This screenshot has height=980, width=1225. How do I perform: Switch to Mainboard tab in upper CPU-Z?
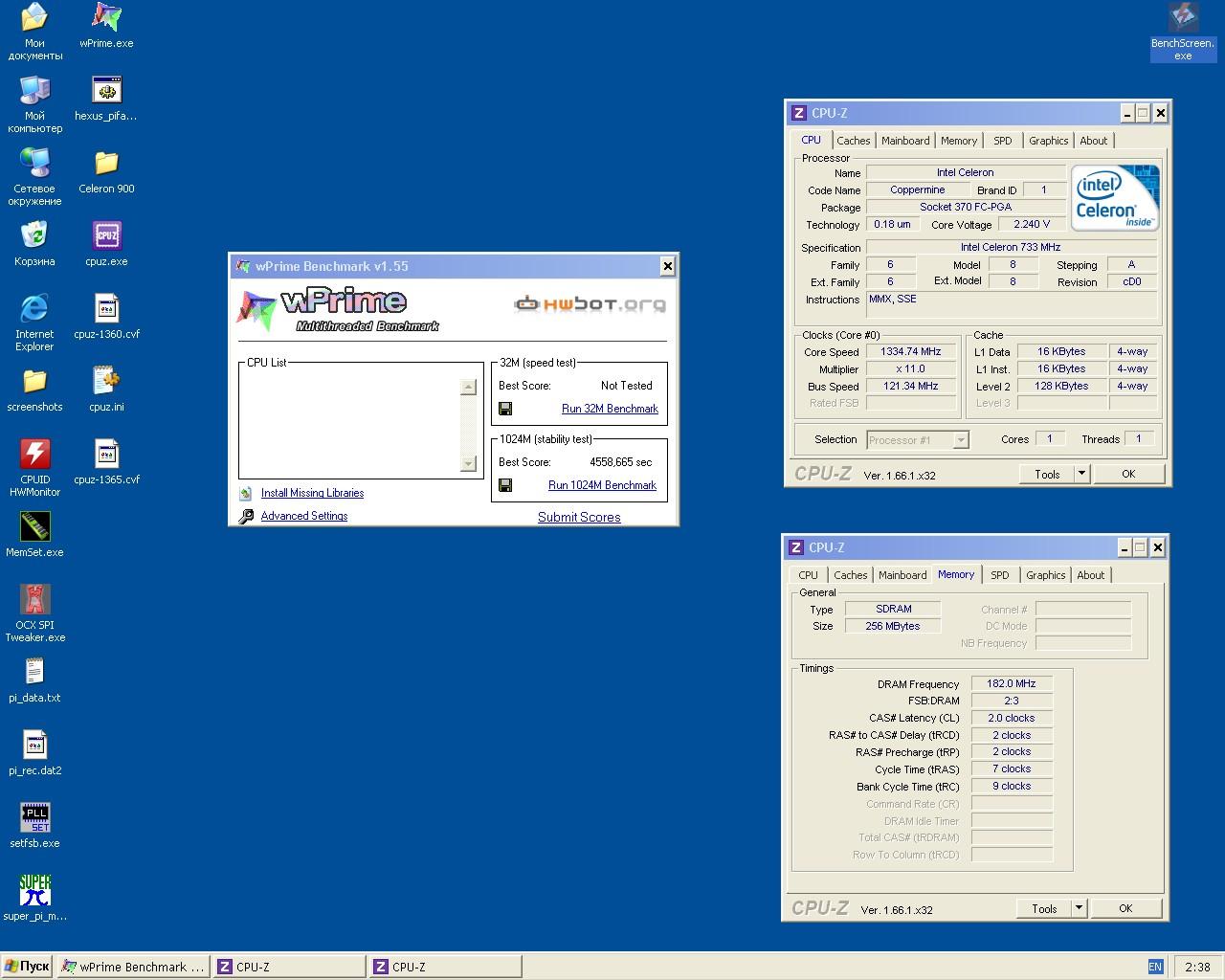905,141
